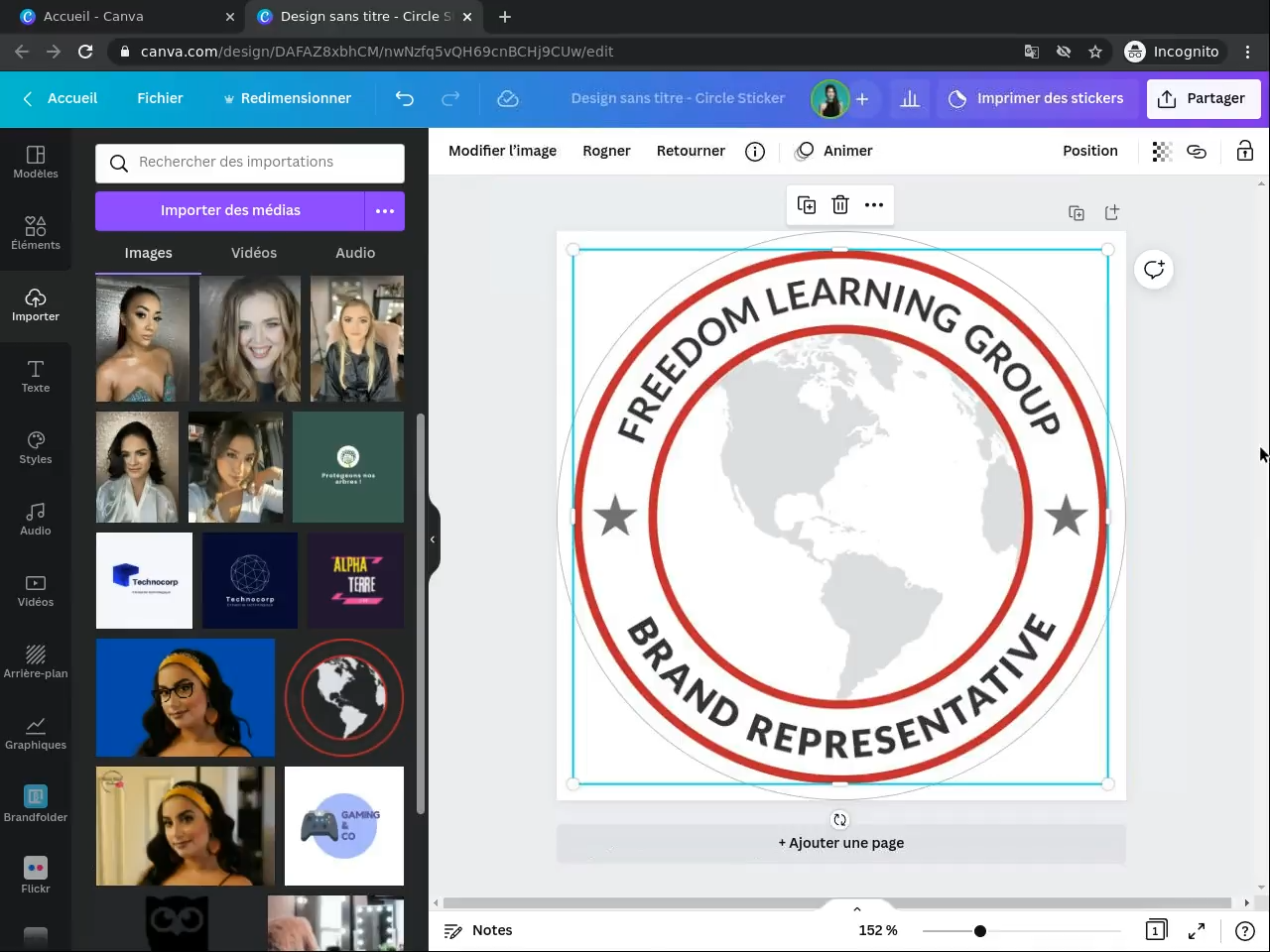Open the Audio sidebar panel
Viewport: 1270px width, 952px height.
tap(36, 519)
